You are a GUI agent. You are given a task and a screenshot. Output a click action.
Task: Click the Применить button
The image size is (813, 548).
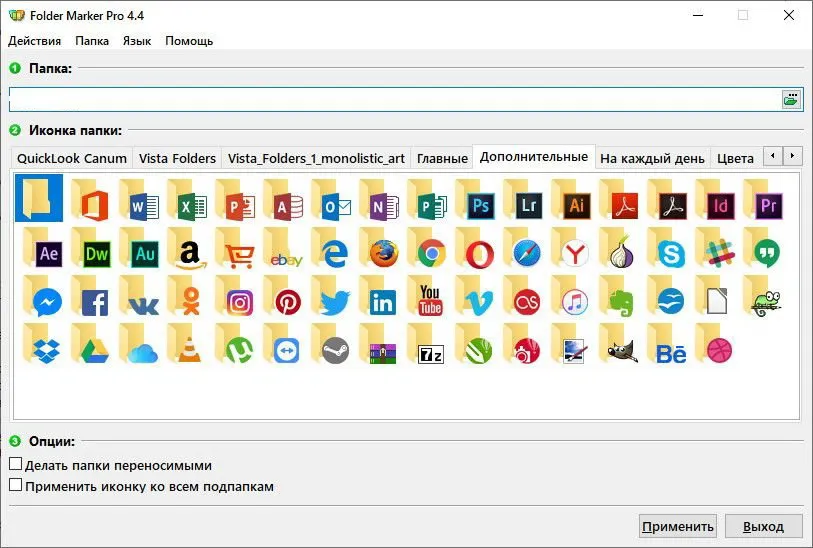[678, 526]
